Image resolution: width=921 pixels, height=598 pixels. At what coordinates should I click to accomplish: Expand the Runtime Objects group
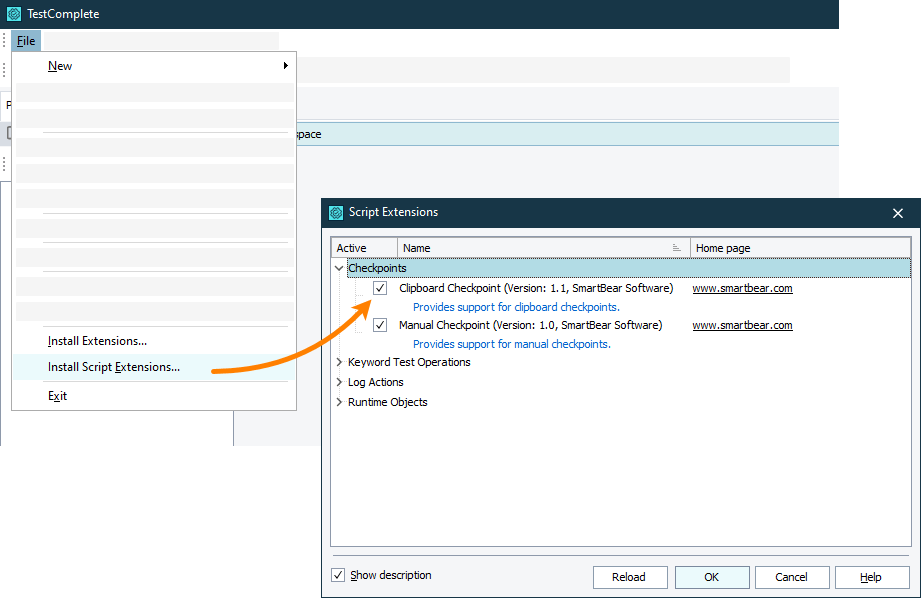pyautogui.click(x=339, y=402)
